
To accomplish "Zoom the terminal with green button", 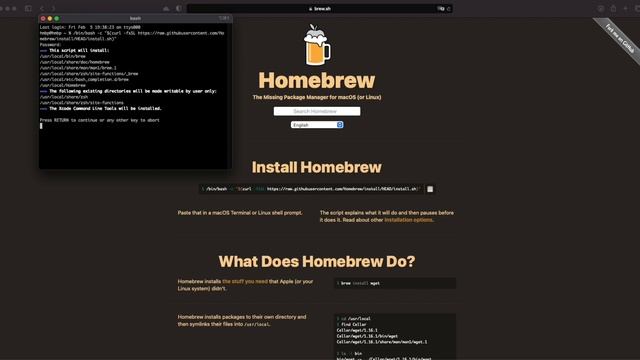I will click(57, 18).
